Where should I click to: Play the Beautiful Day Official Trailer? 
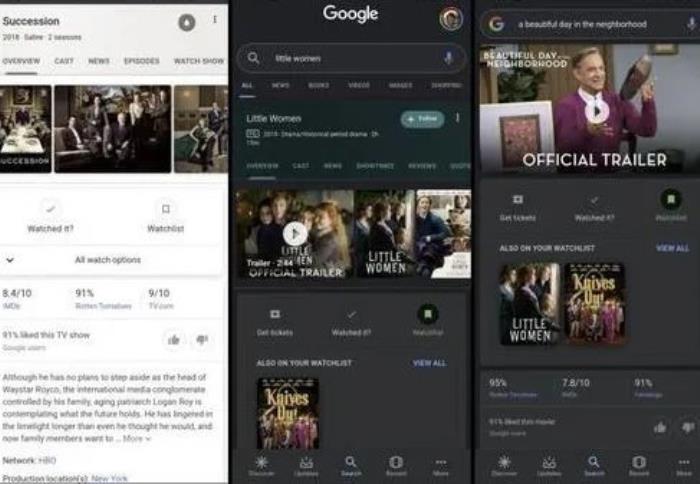pos(597,110)
